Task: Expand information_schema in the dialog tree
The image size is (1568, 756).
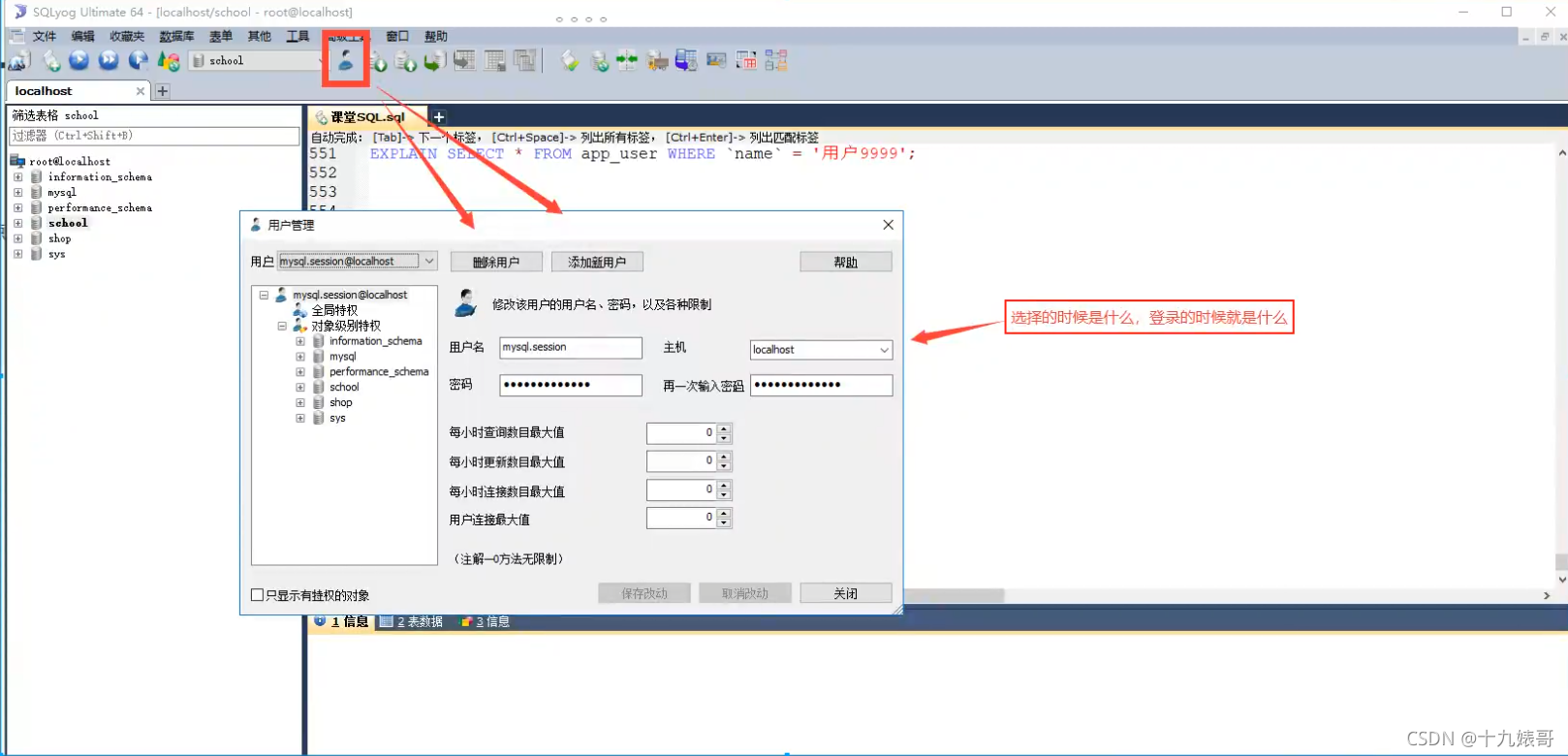Action: click(x=300, y=341)
